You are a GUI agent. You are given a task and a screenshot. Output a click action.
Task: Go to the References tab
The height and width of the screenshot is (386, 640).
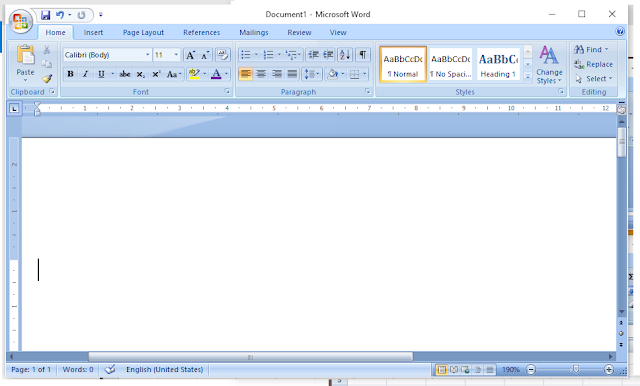201,33
